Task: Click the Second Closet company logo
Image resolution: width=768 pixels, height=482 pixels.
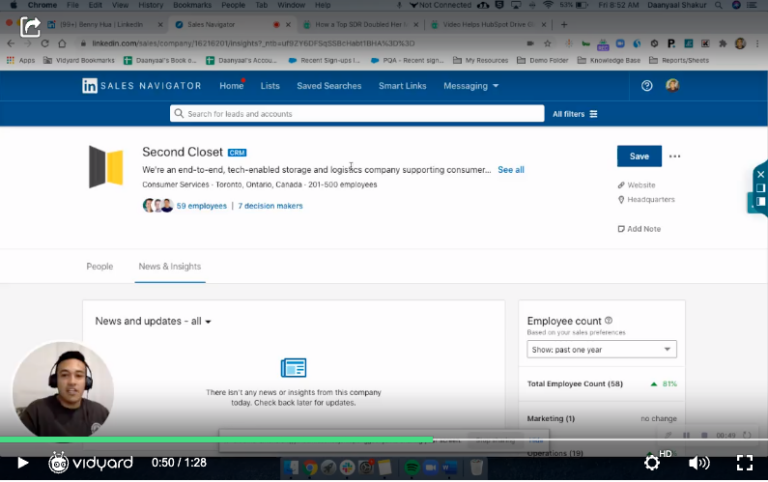Action: point(106,167)
